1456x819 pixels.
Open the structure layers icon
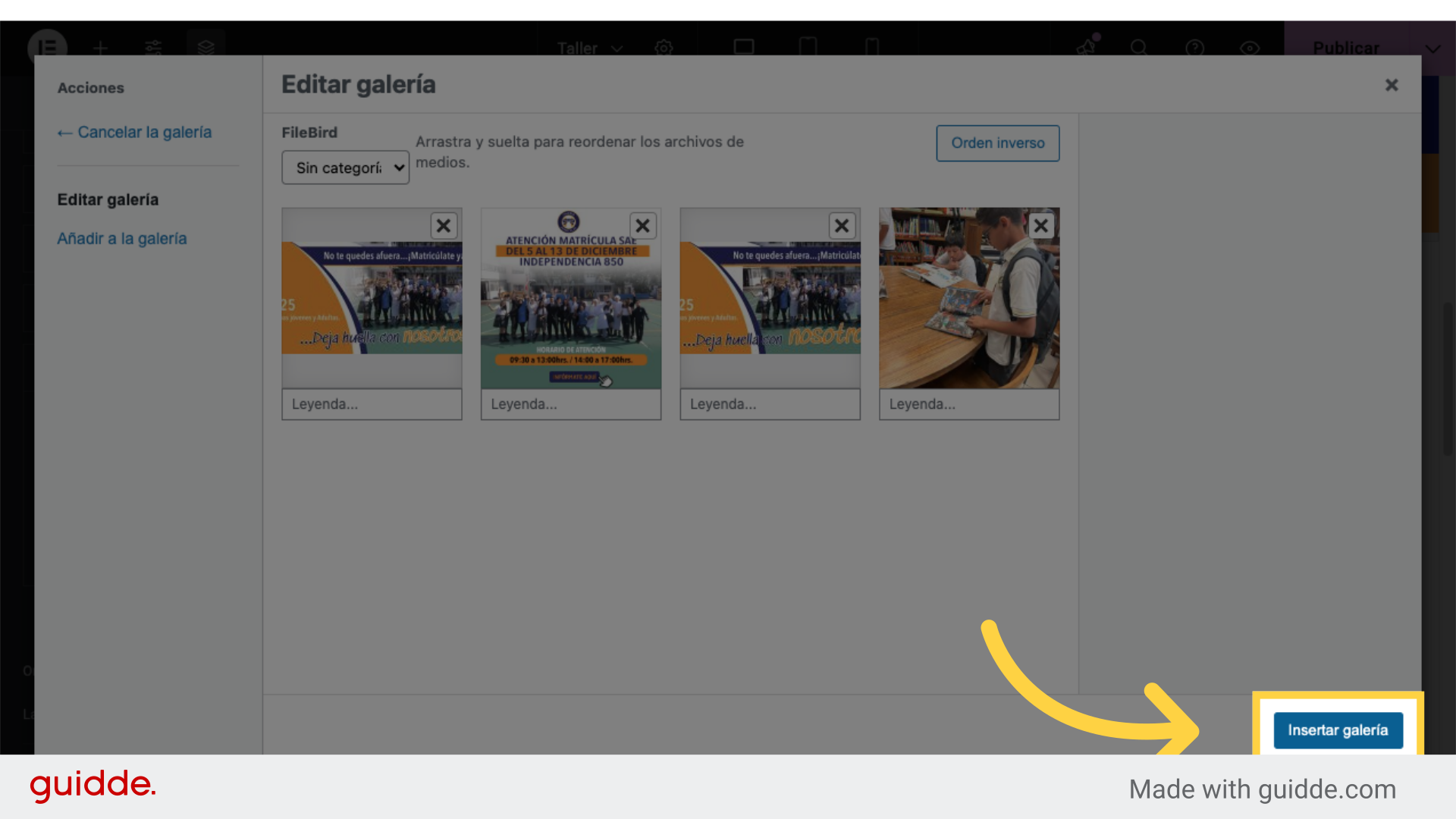pos(206,48)
